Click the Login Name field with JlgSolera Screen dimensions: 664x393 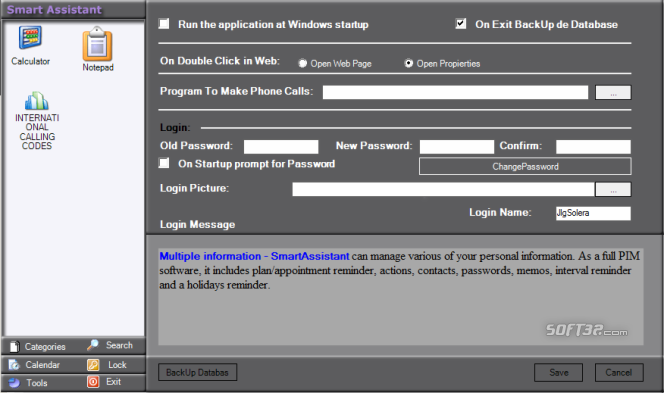593,213
